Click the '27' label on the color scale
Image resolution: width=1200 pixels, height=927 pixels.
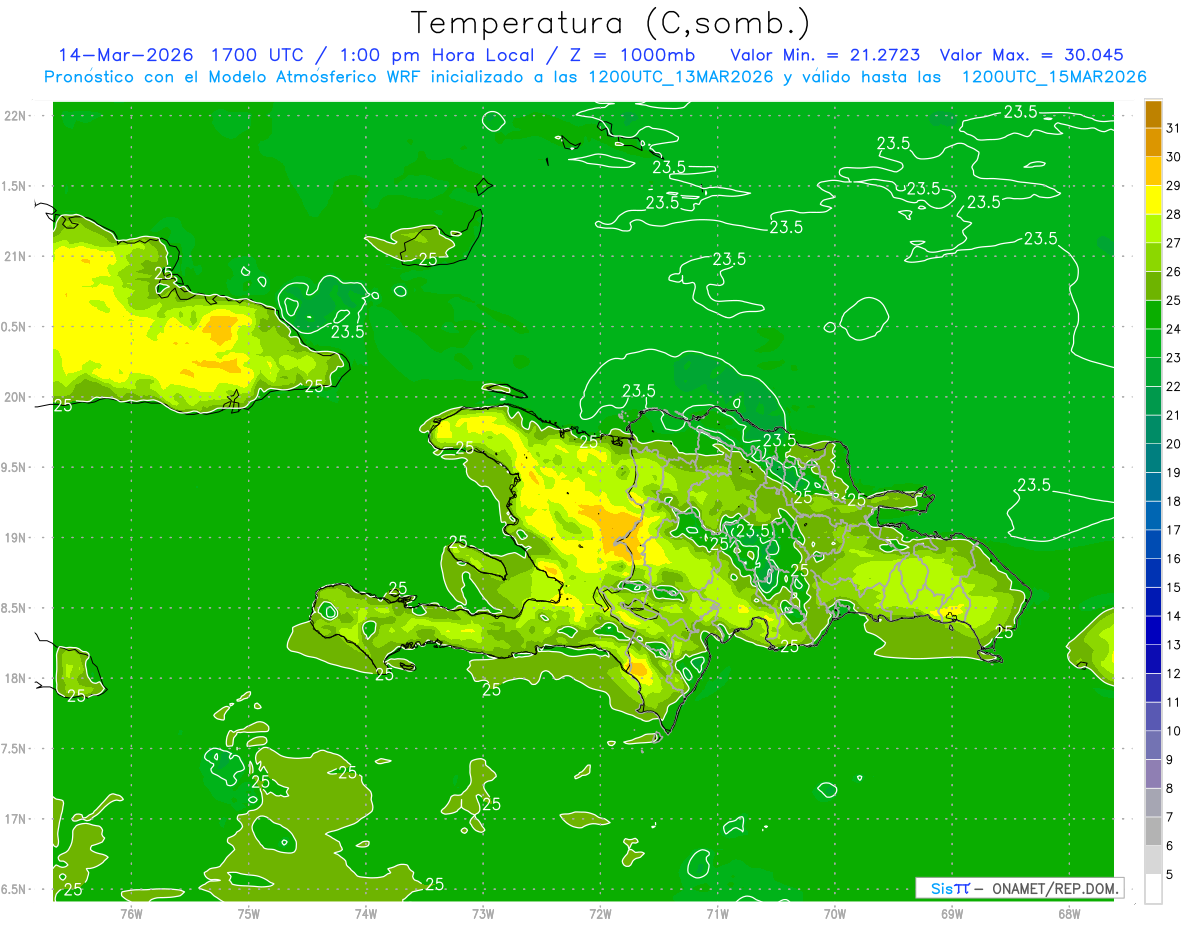1173,243
